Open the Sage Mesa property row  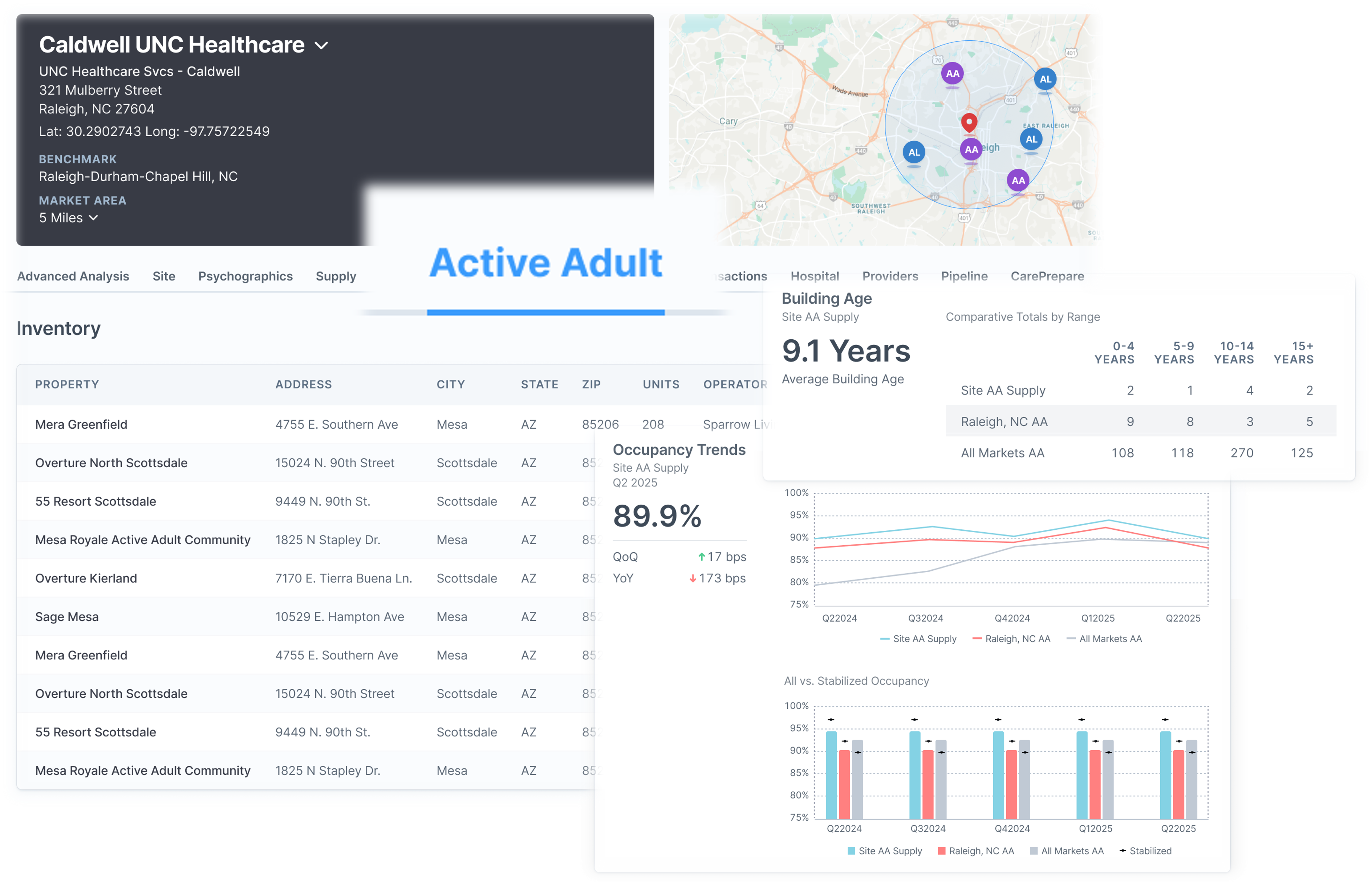point(66,617)
